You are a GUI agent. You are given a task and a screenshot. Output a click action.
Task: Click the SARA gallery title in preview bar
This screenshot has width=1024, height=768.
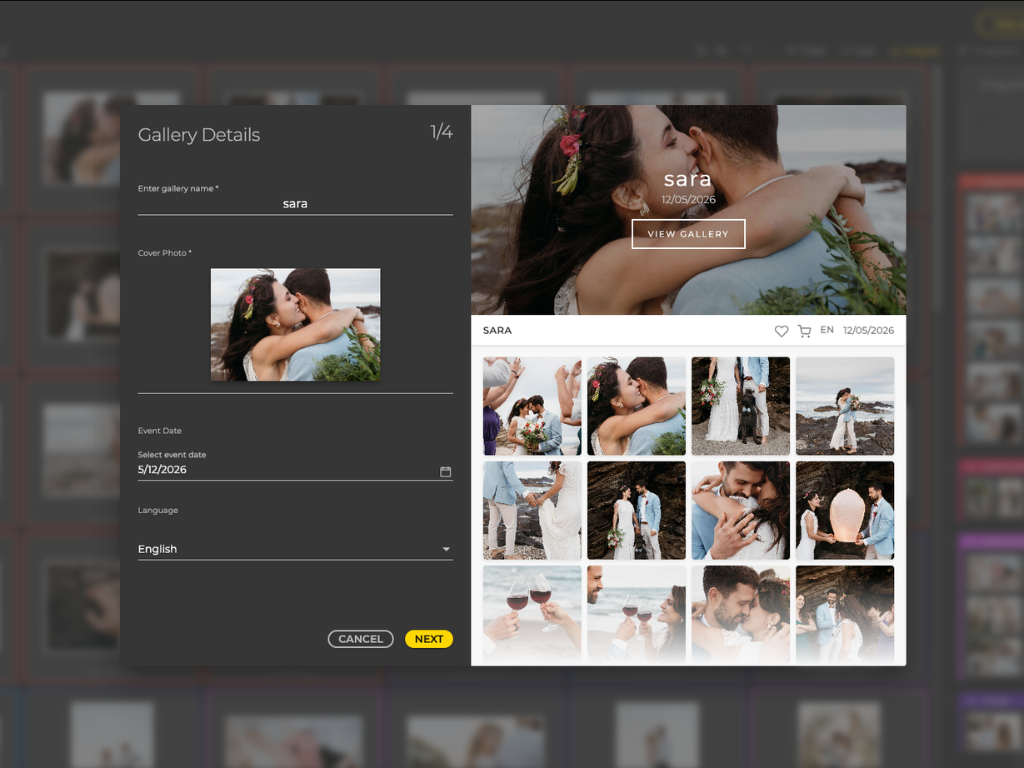point(497,330)
